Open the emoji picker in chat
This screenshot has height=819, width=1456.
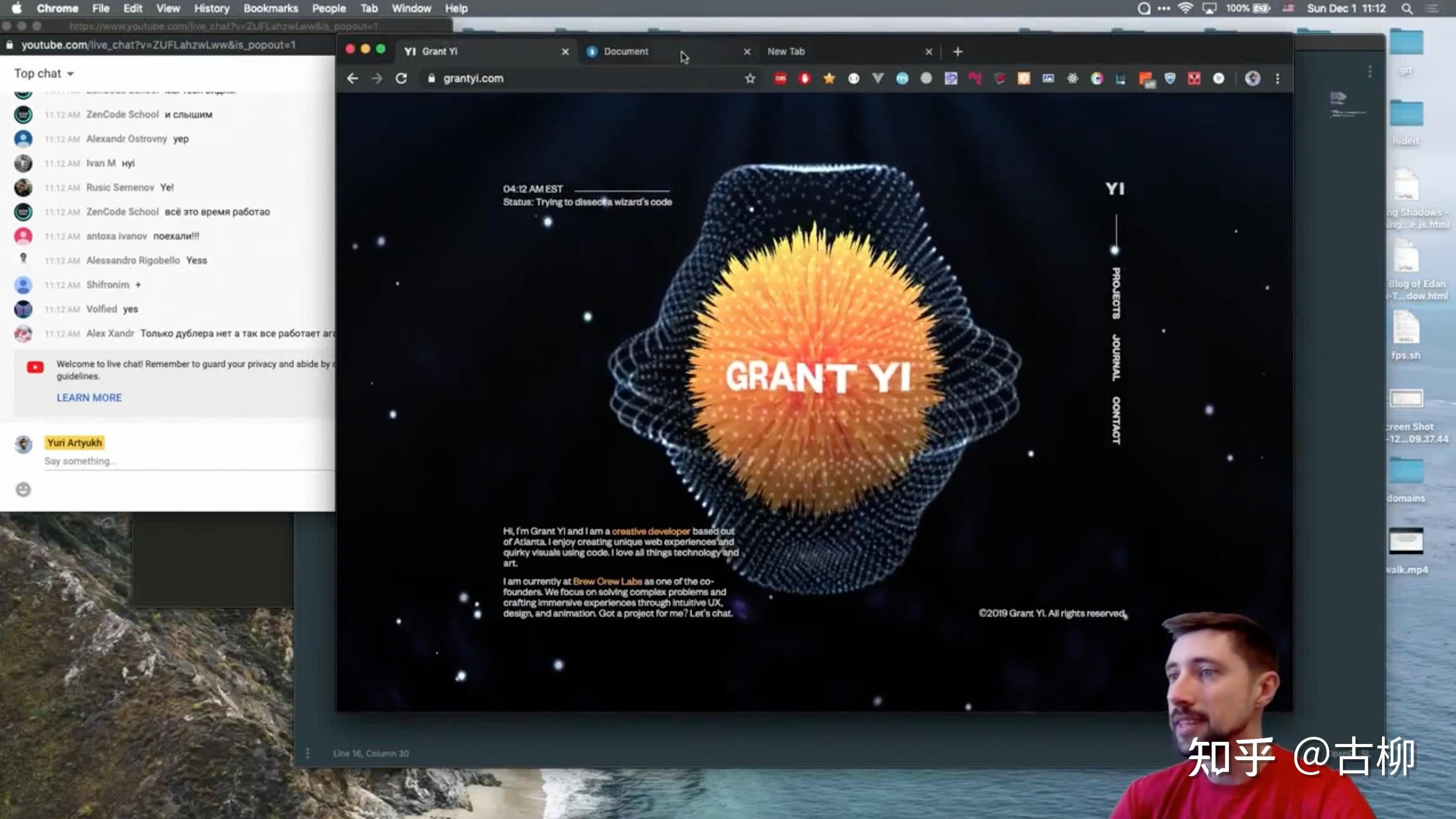(x=23, y=490)
